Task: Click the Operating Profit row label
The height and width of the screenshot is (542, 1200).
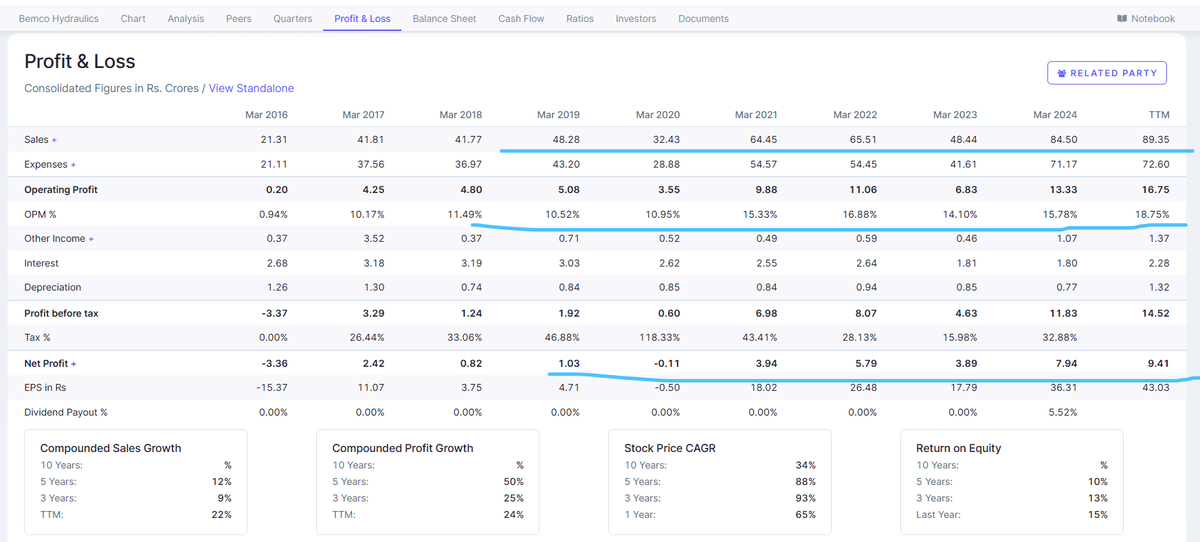Action: pyautogui.click(x=61, y=189)
